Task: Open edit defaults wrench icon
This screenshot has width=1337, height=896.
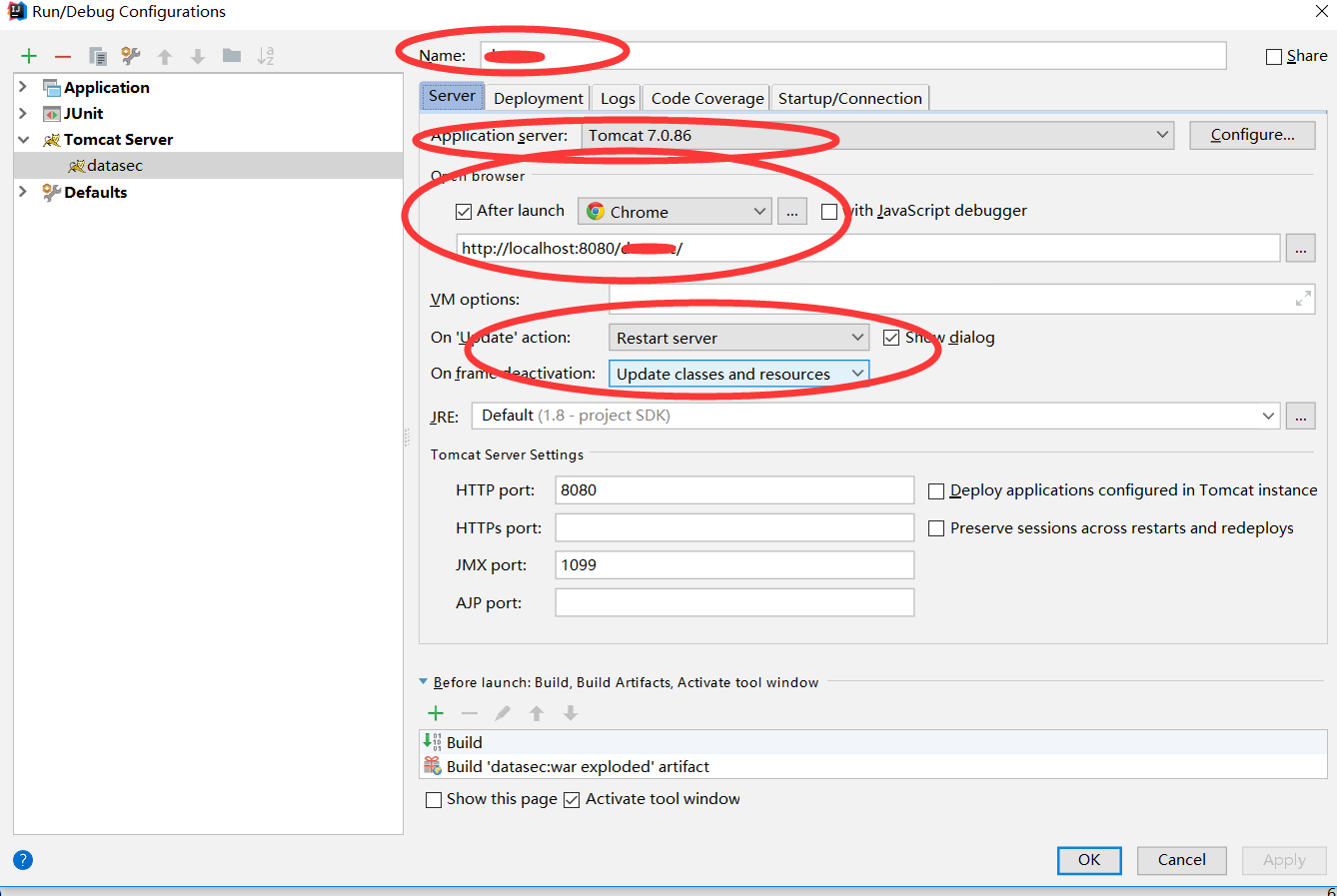Action: (x=128, y=55)
